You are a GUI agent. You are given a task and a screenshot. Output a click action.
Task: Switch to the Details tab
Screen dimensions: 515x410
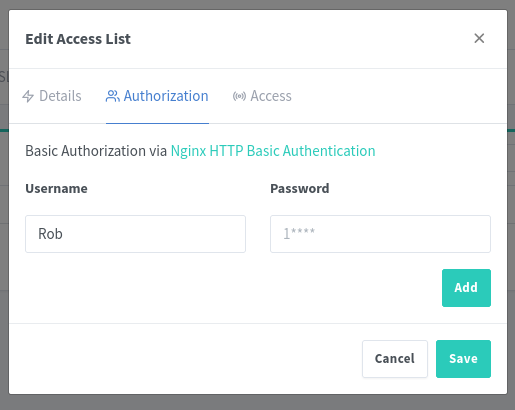pos(52,96)
